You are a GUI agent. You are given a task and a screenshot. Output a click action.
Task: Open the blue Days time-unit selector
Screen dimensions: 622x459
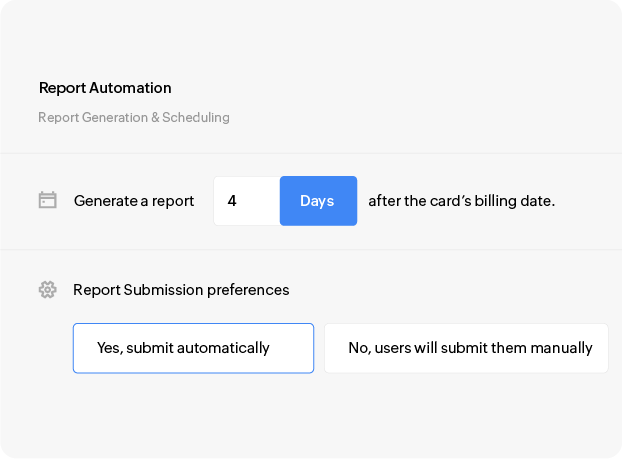tap(317, 201)
